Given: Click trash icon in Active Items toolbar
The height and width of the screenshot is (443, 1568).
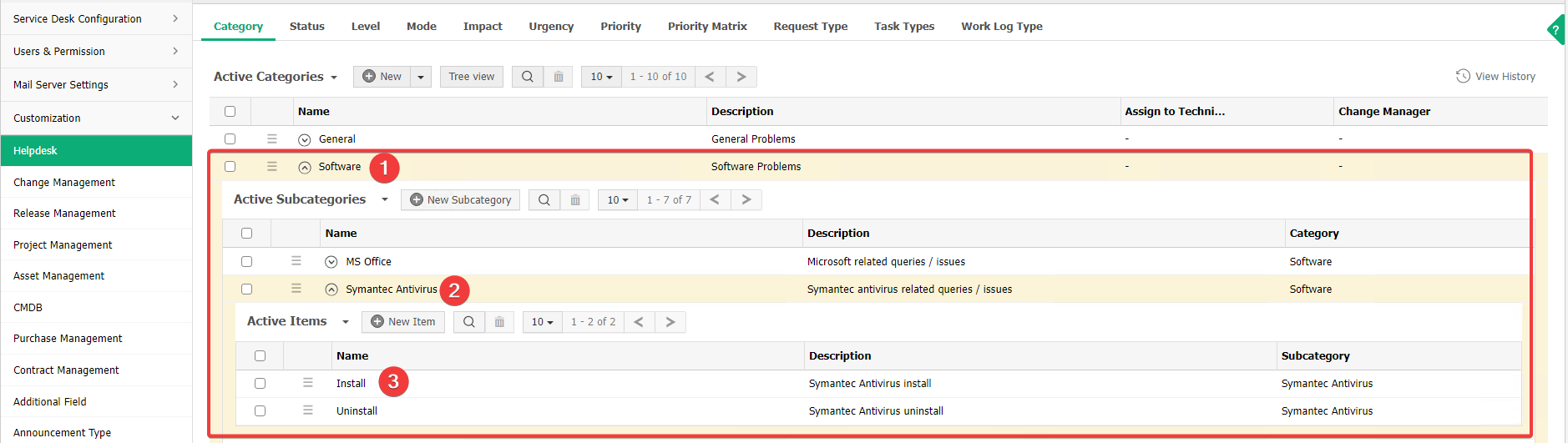Looking at the screenshot, I should pos(499,322).
